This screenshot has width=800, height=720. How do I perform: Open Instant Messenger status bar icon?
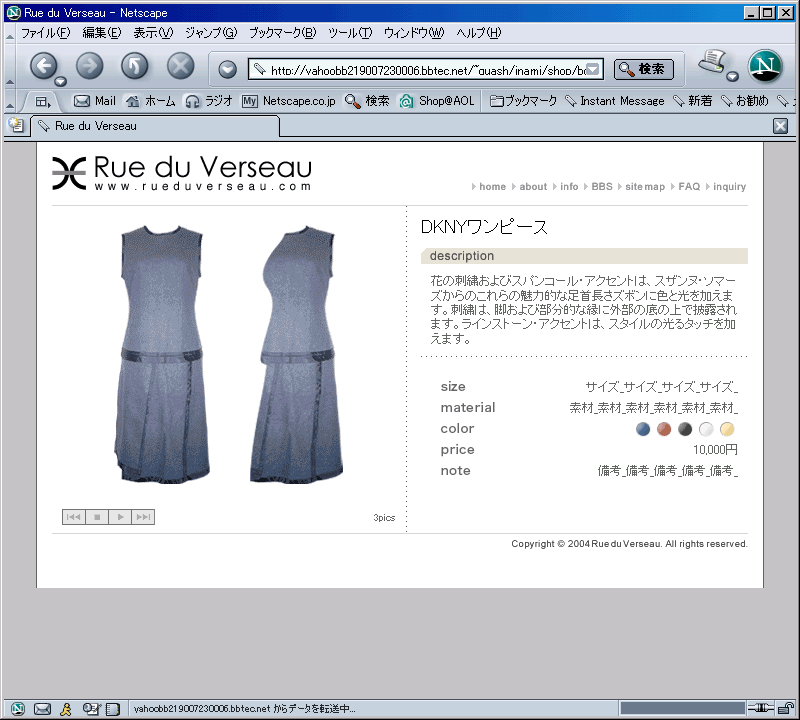coord(66,708)
